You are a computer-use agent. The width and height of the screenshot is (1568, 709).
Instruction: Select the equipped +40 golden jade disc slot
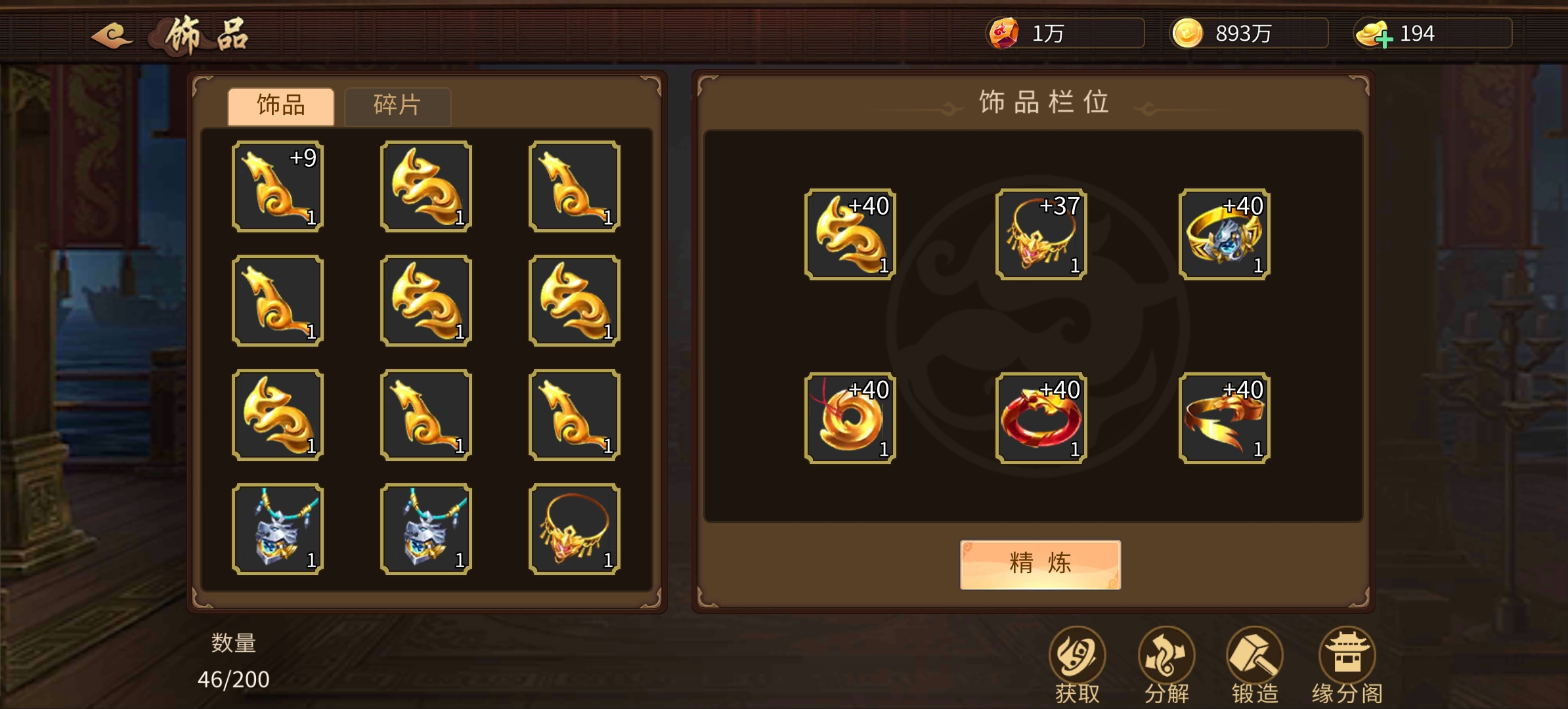tap(850, 418)
